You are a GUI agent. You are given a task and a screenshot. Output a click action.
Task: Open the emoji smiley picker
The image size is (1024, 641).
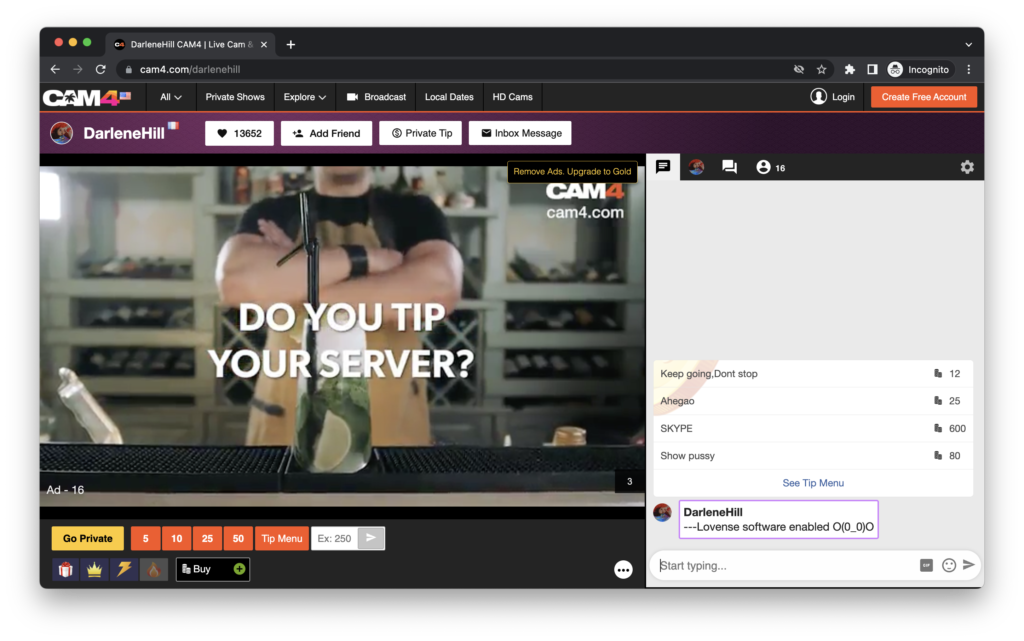click(949, 565)
